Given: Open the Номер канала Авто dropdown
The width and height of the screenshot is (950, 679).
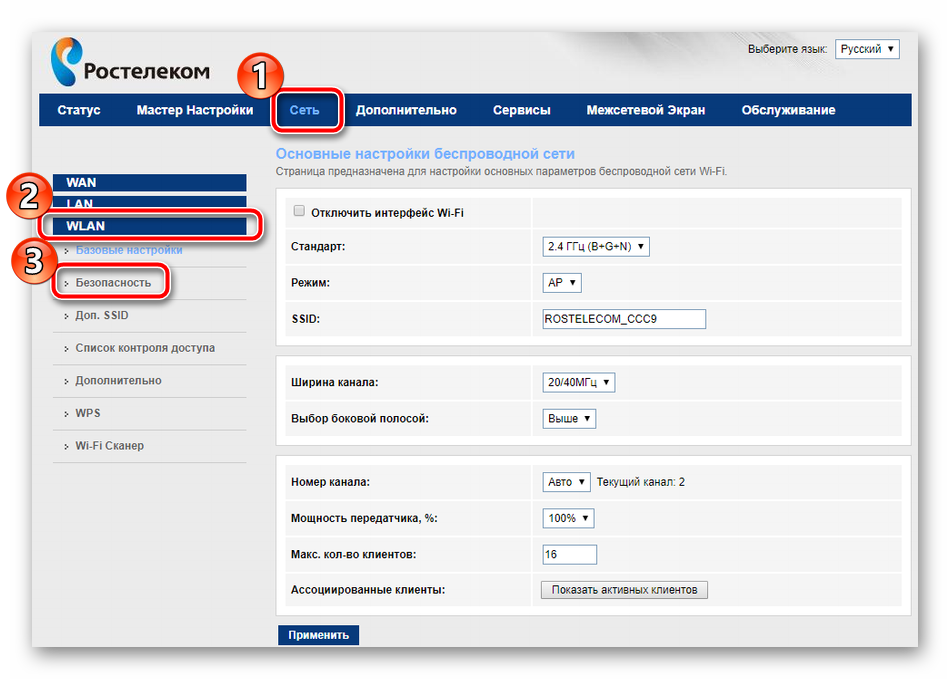Looking at the screenshot, I should 566,482.
